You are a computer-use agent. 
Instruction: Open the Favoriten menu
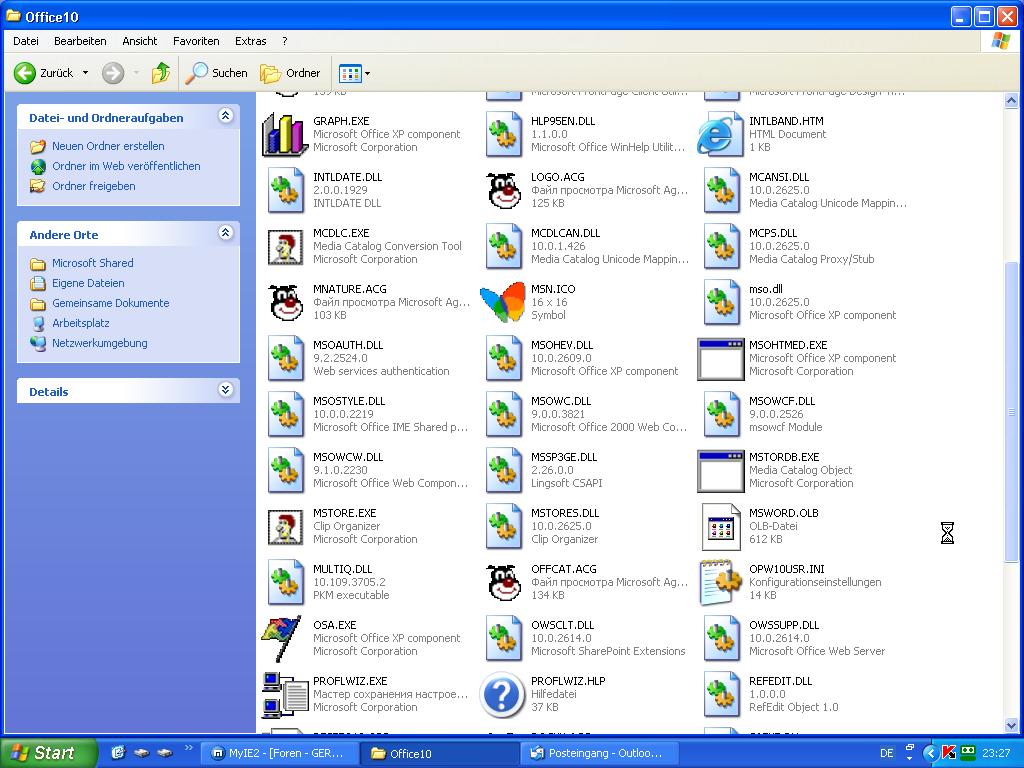point(196,41)
